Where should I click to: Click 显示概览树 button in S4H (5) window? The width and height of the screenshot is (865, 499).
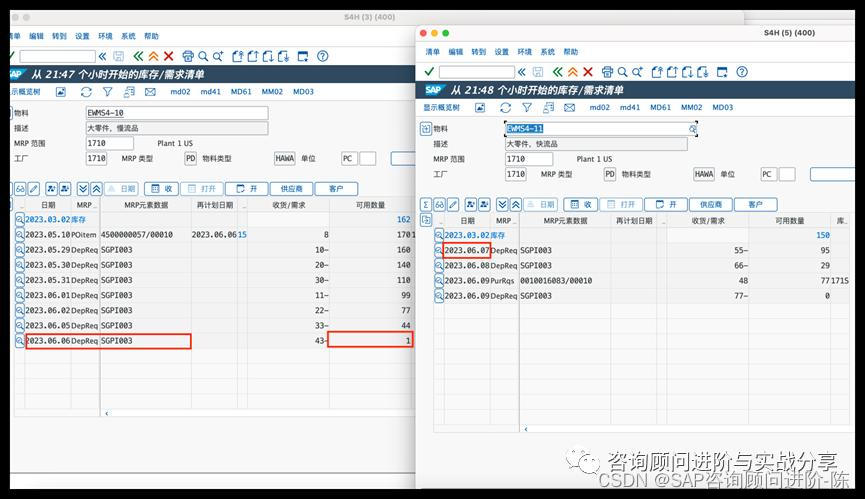(x=441, y=108)
